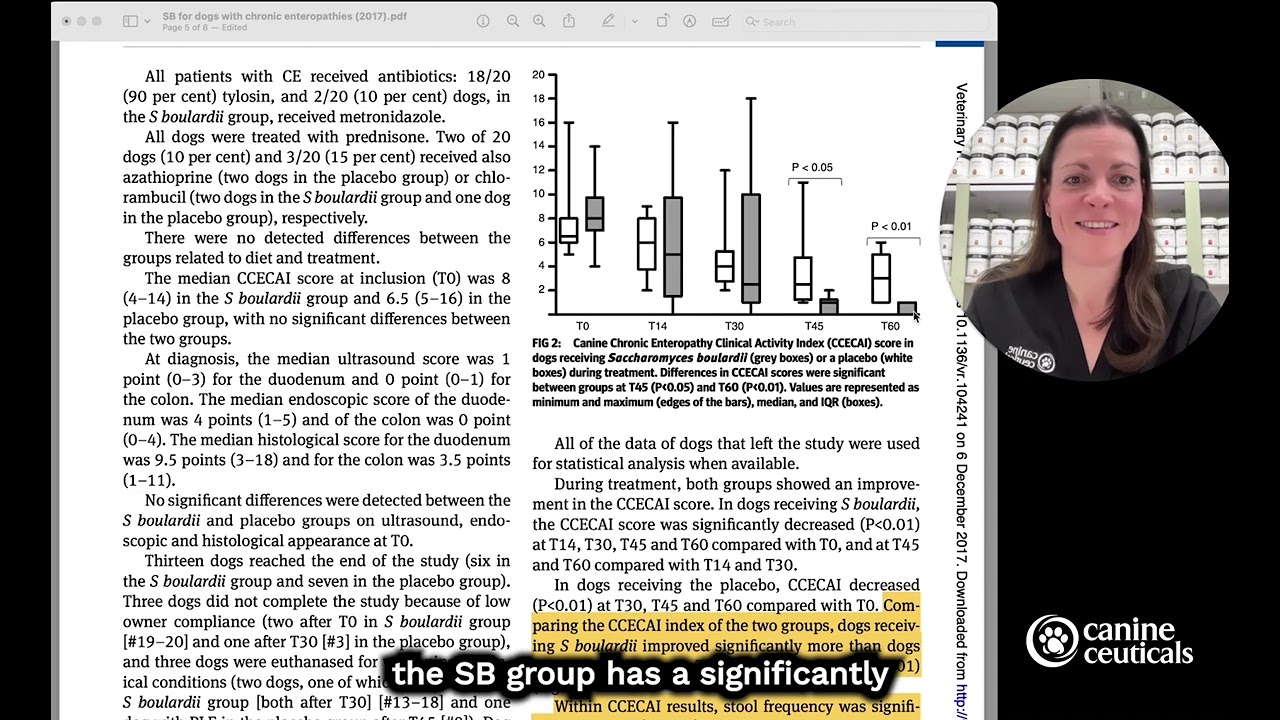The height and width of the screenshot is (720, 1280).
Task: Show the Markup toolbar
Action: pos(689,21)
